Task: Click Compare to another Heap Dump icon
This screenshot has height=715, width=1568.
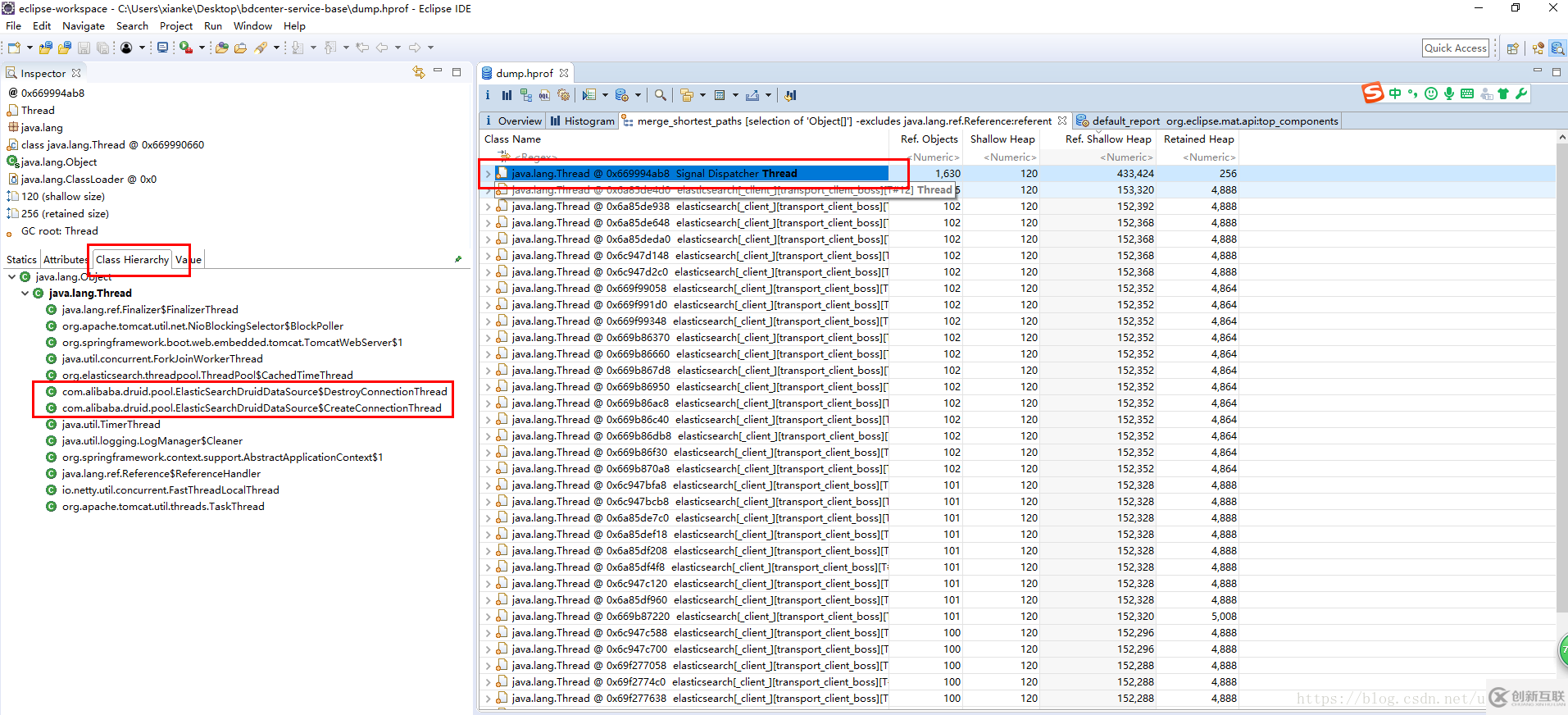Action: (790, 95)
